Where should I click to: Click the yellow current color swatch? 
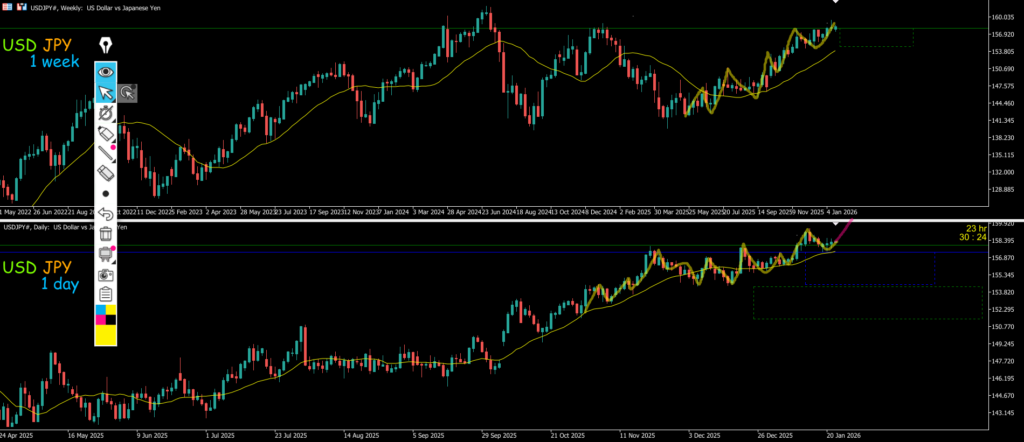point(106,336)
